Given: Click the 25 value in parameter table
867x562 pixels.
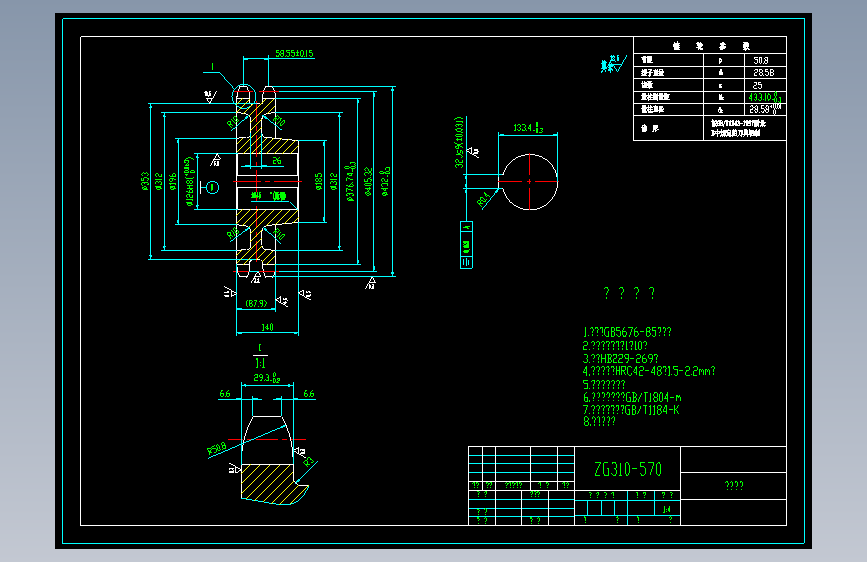Looking at the screenshot, I should 758,85.
